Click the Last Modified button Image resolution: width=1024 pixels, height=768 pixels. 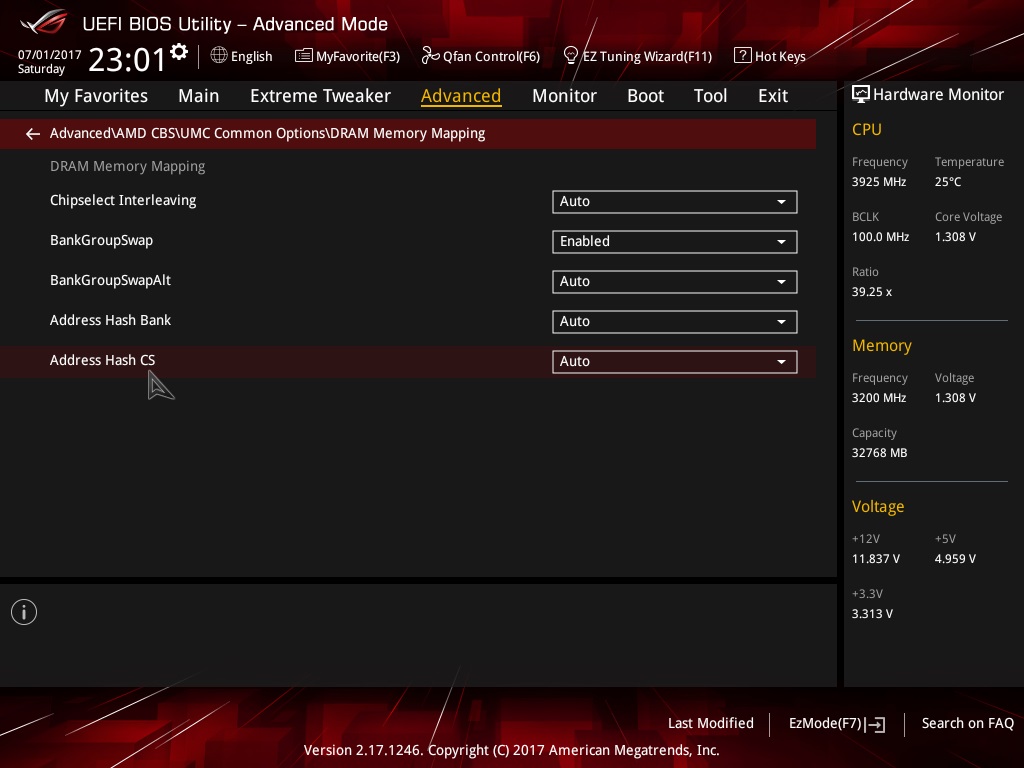pos(711,724)
